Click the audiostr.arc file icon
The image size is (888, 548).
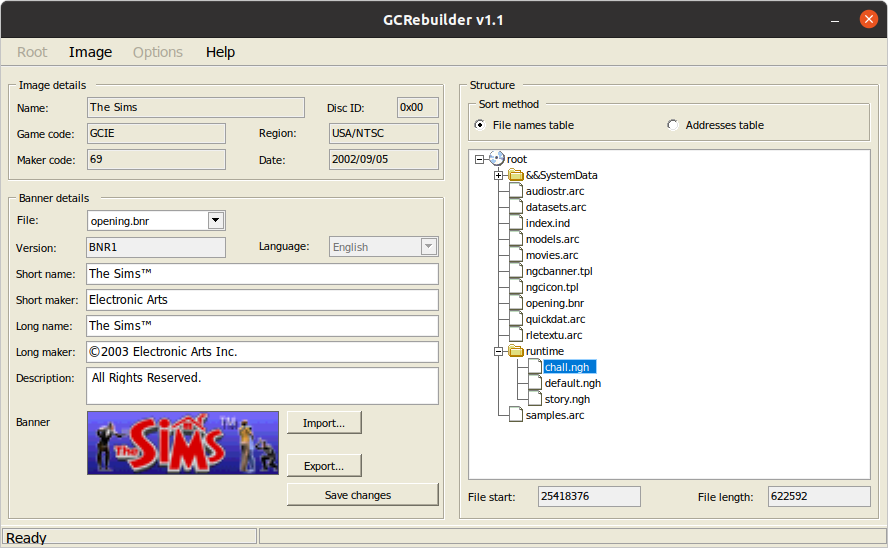[515, 191]
